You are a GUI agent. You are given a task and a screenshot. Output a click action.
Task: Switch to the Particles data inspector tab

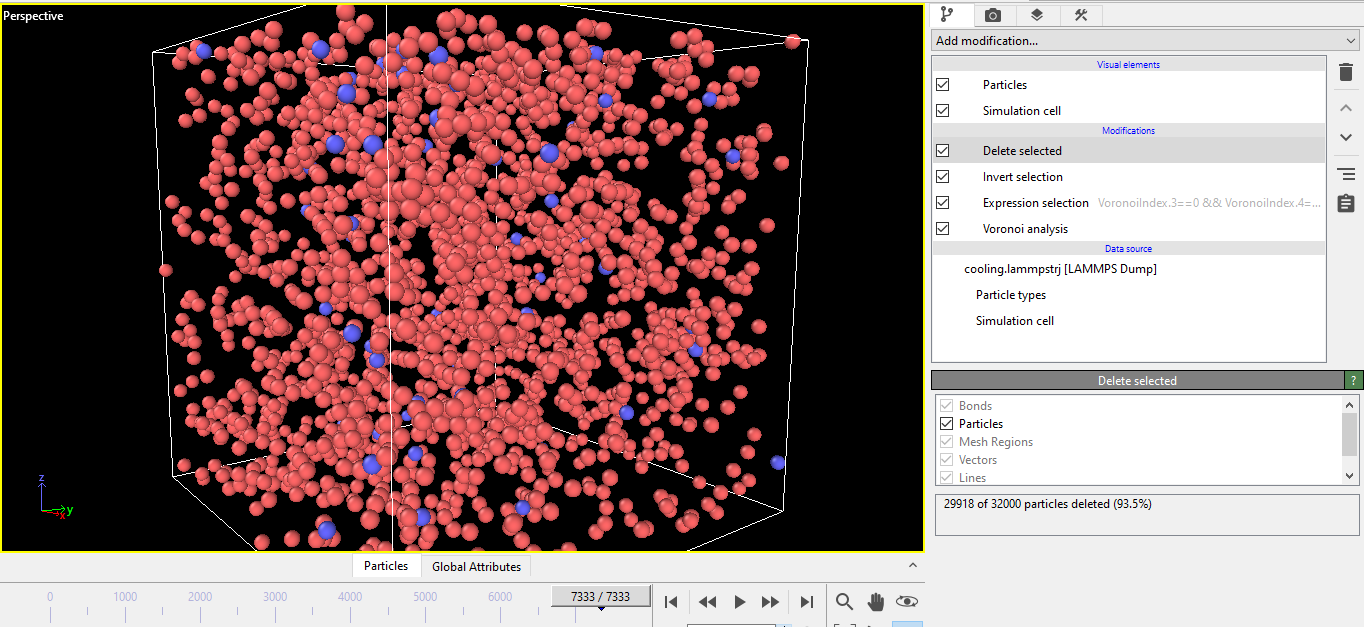386,566
